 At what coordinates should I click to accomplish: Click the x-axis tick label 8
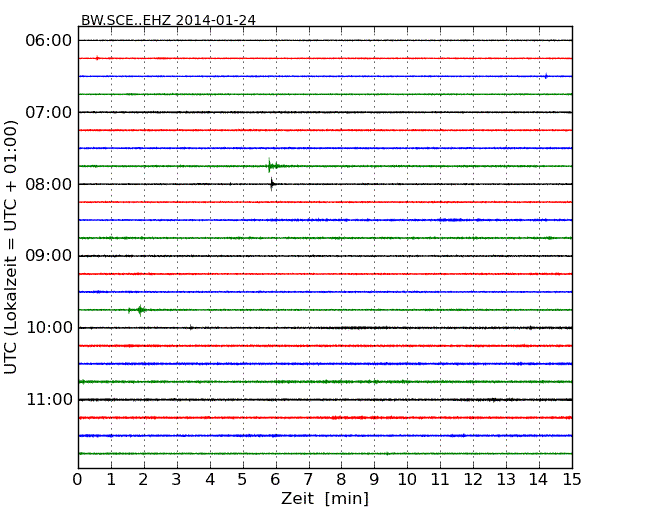point(341,479)
